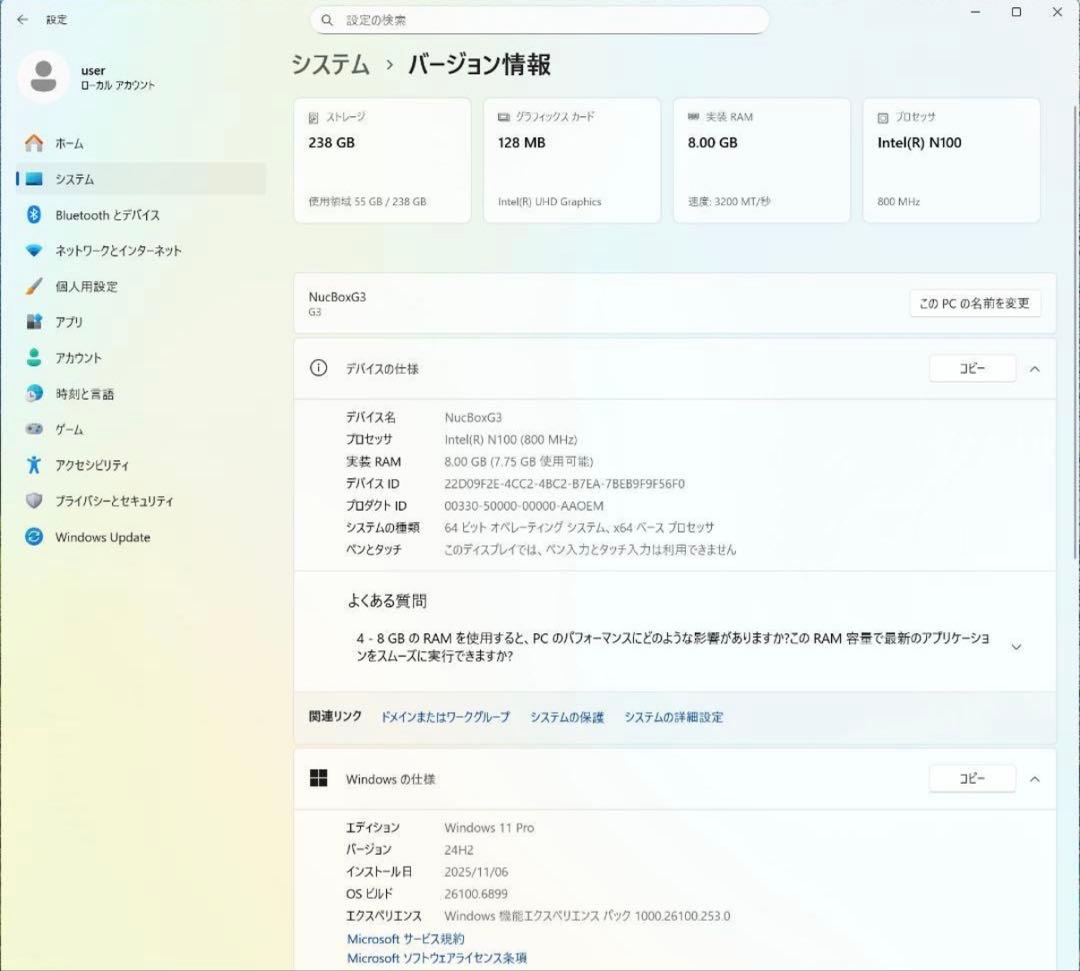Click the 実装 RAM memory icon
Viewport: 1080px width, 971px height.
pos(693,117)
